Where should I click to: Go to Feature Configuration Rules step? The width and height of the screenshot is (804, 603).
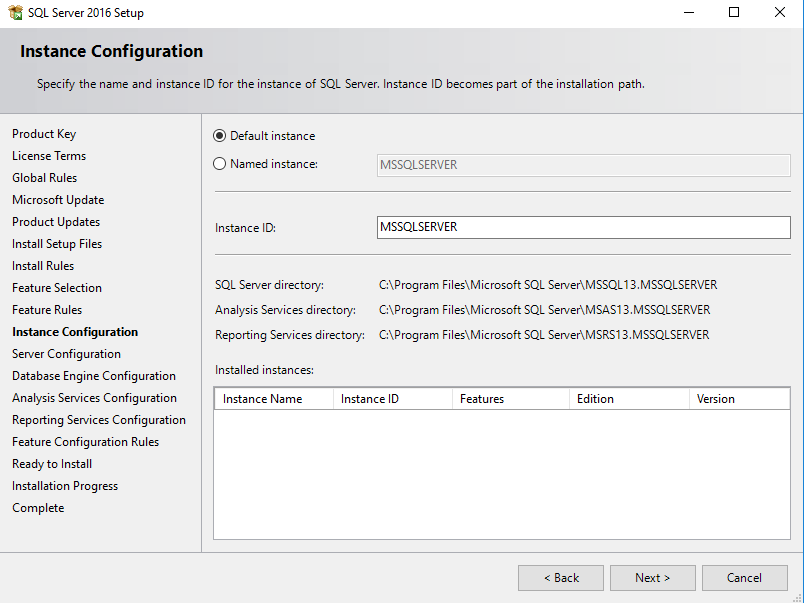coord(86,442)
